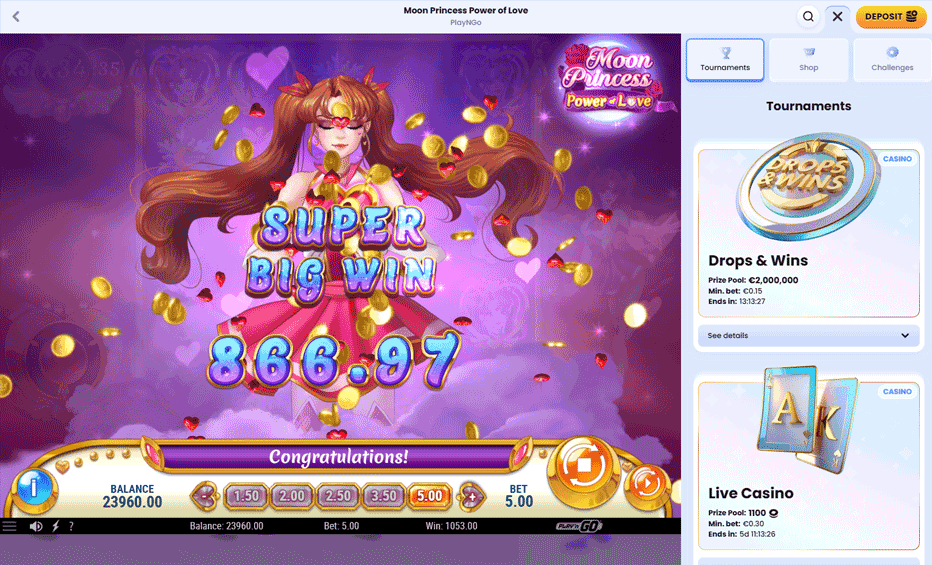Open the Challenges tab
Screen dimensions: 932x565
892,59
